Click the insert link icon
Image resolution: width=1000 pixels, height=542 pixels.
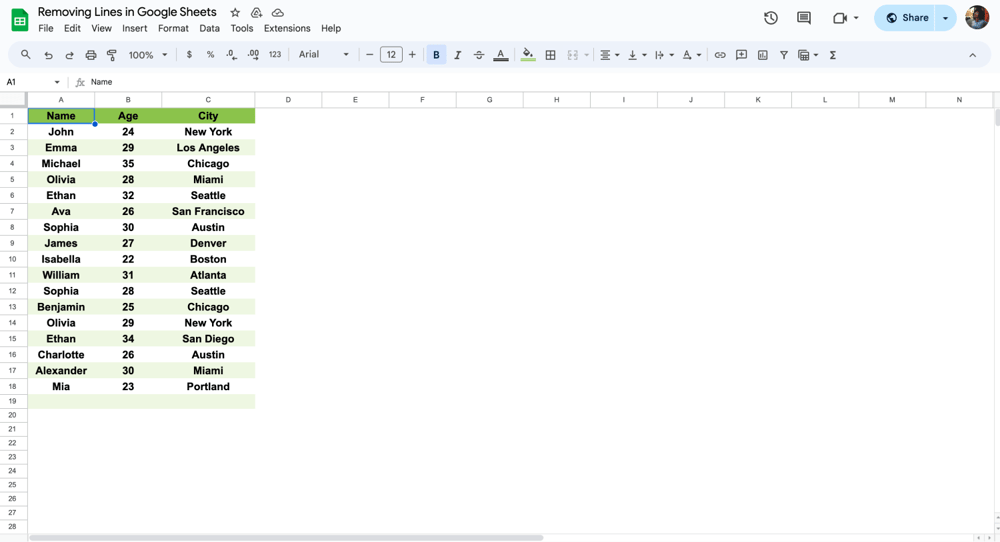pos(720,55)
